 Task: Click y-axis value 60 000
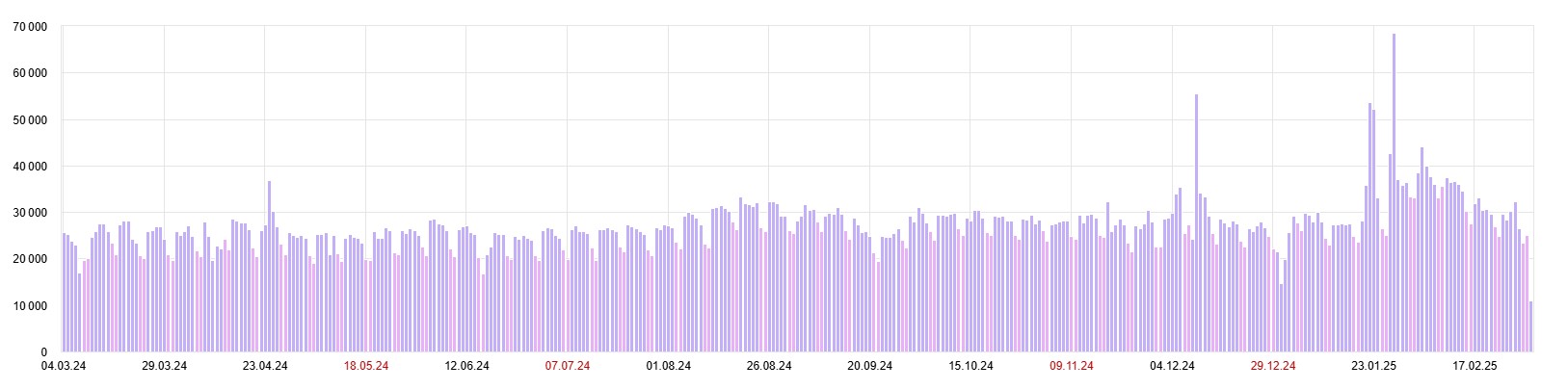pyautogui.click(x=30, y=73)
